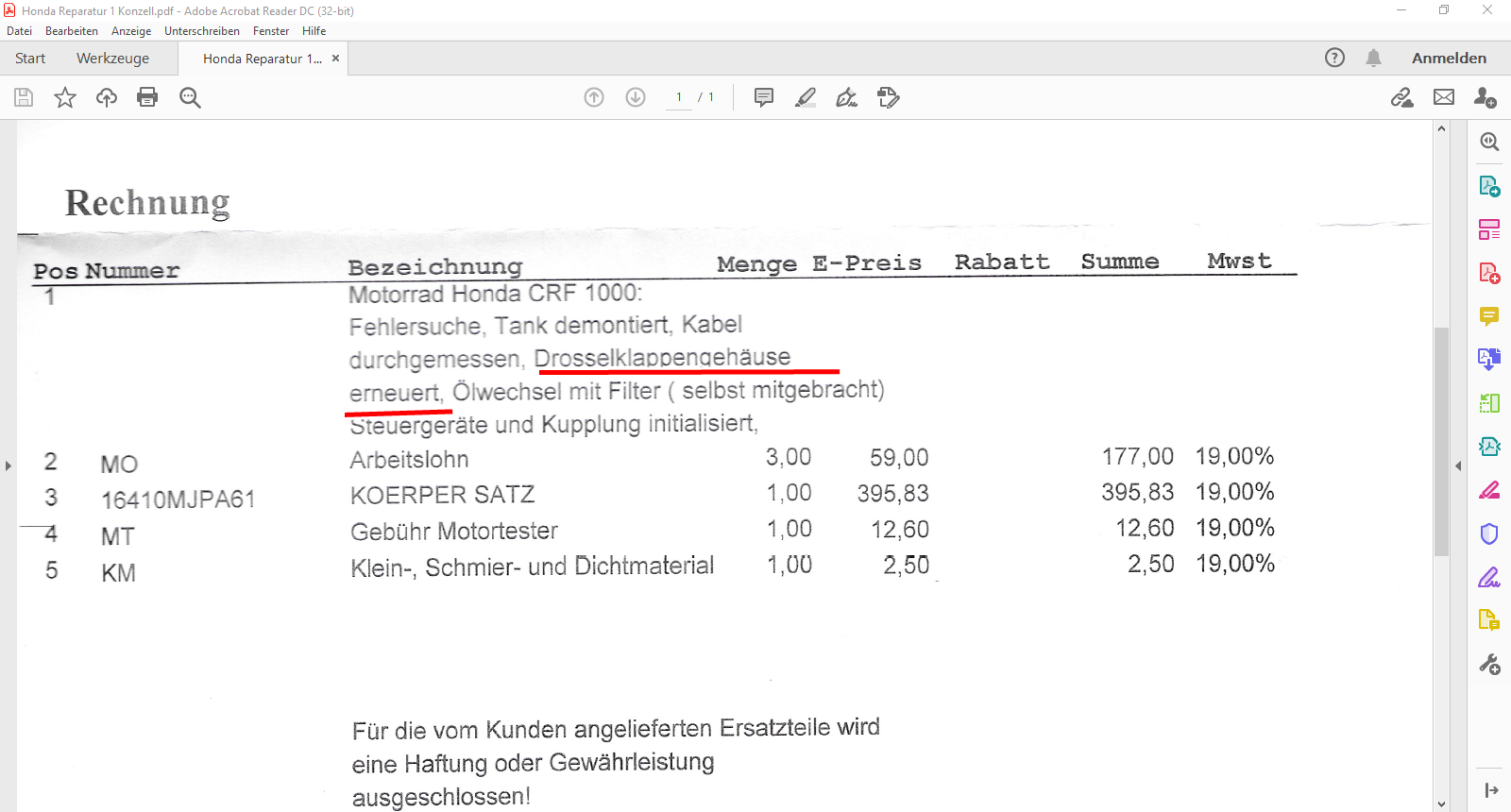Click the vertical scrollbar thumb
Viewport: 1511px width, 812px height.
tap(1441, 441)
